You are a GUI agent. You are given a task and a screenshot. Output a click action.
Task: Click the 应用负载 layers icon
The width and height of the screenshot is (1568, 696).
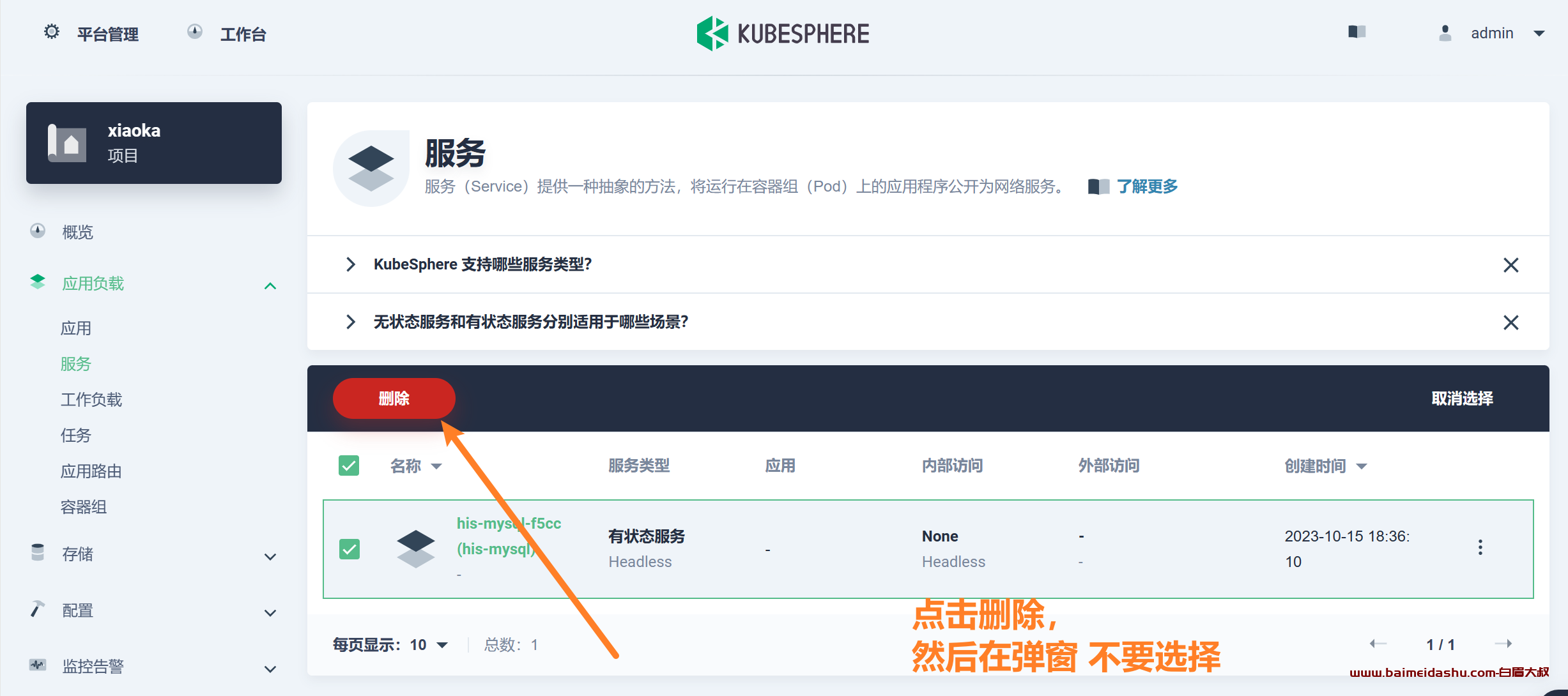pos(38,282)
